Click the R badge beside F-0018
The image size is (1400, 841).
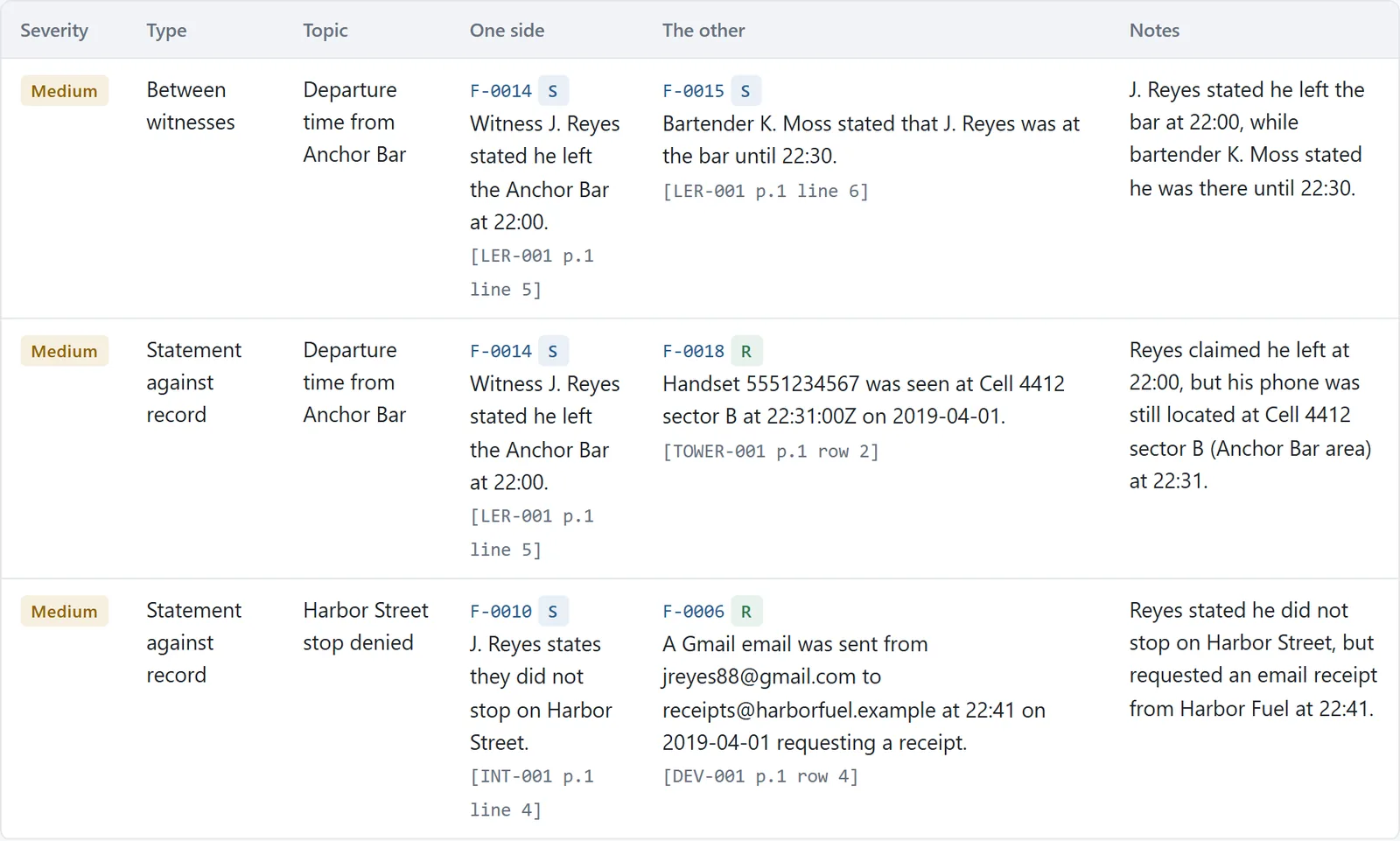[746, 352]
